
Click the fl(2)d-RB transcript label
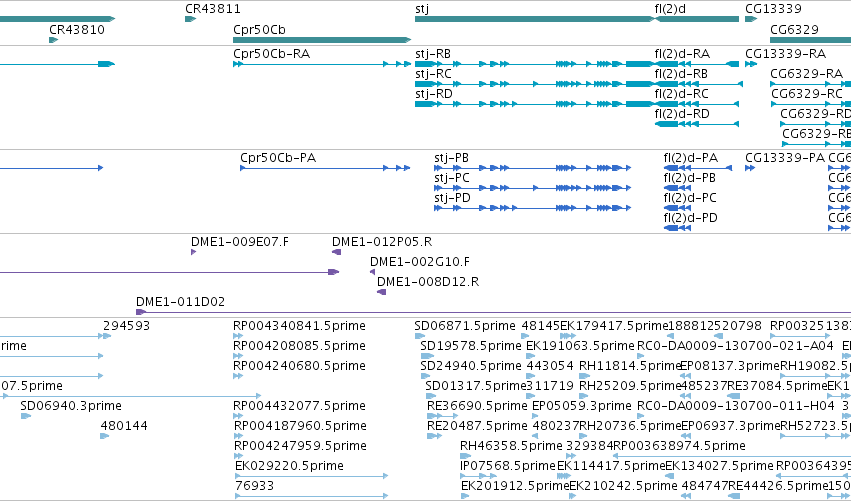pyautogui.click(x=681, y=74)
